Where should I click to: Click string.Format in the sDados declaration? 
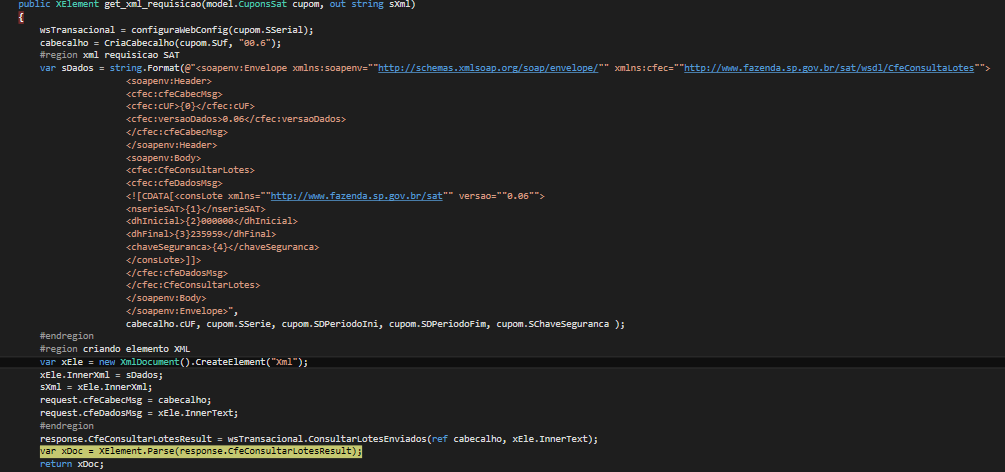point(142,68)
